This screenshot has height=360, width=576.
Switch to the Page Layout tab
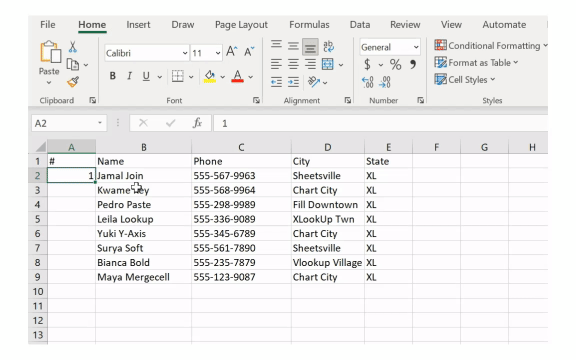click(241, 25)
